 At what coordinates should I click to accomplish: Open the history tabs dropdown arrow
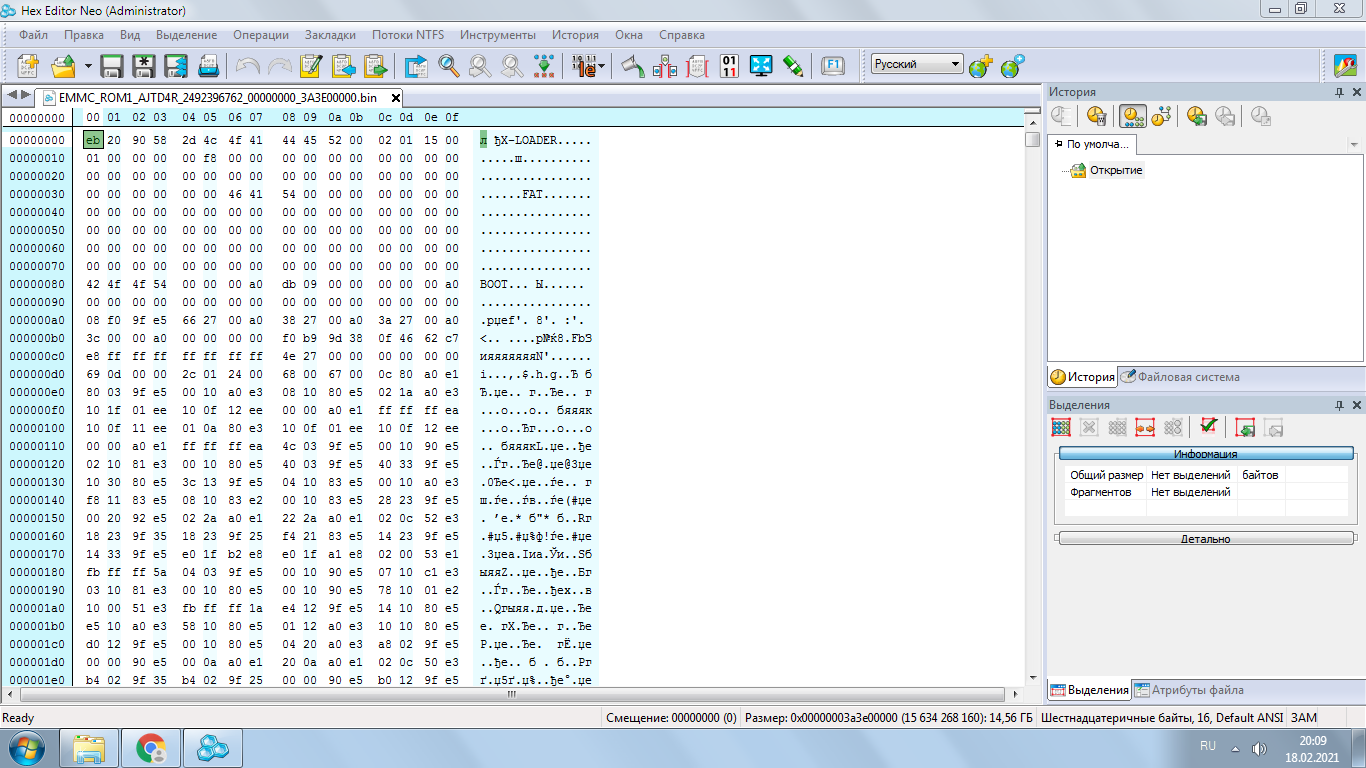[x=1354, y=145]
